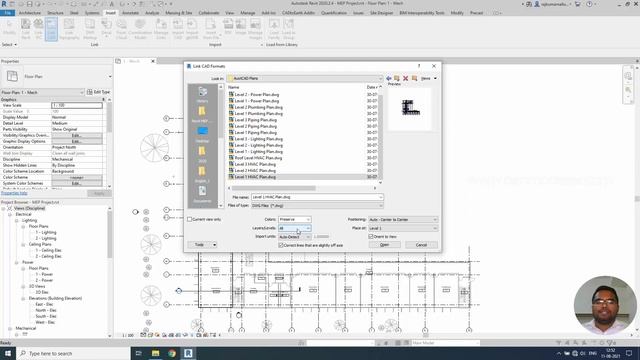Image resolution: width=640 pixels, height=360 pixels.
Task: Open Desktop shortcut in the places sidebar
Action: [202, 134]
